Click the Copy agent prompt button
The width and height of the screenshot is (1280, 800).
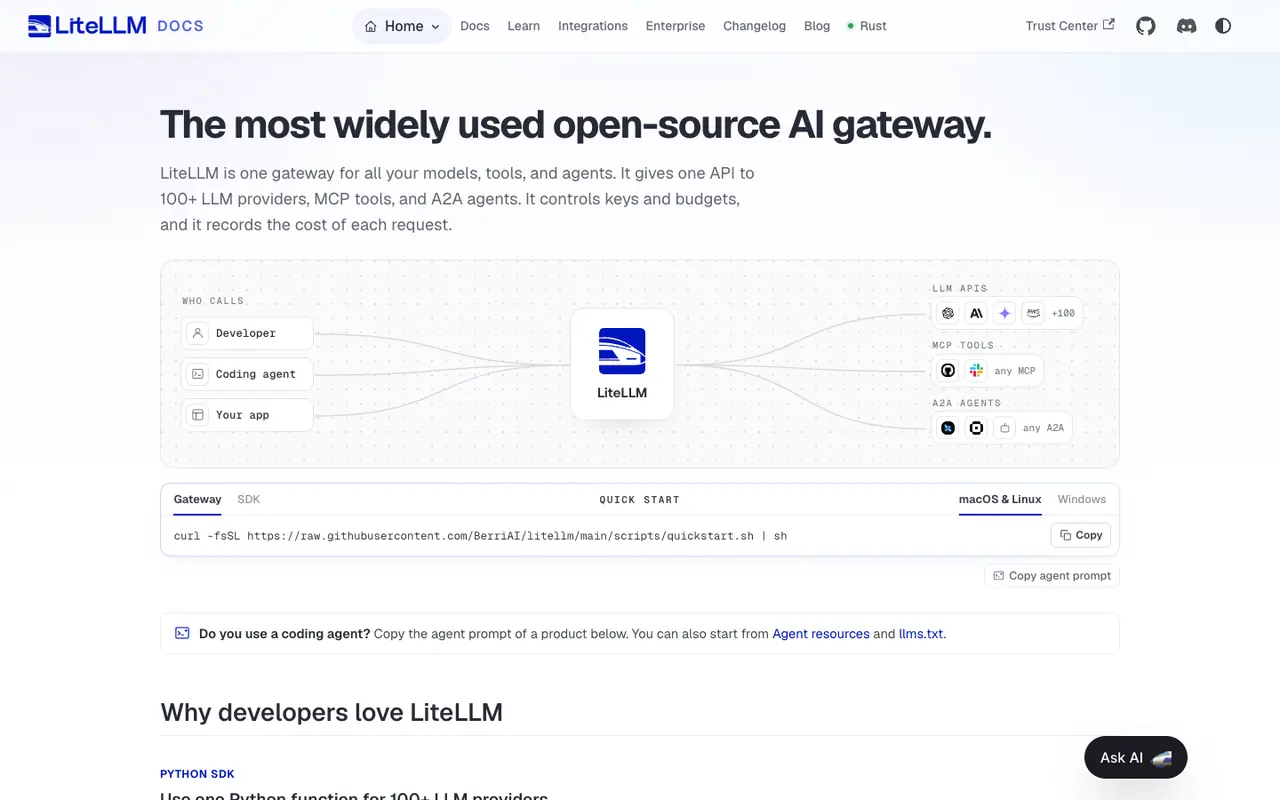coord(1052,576)
